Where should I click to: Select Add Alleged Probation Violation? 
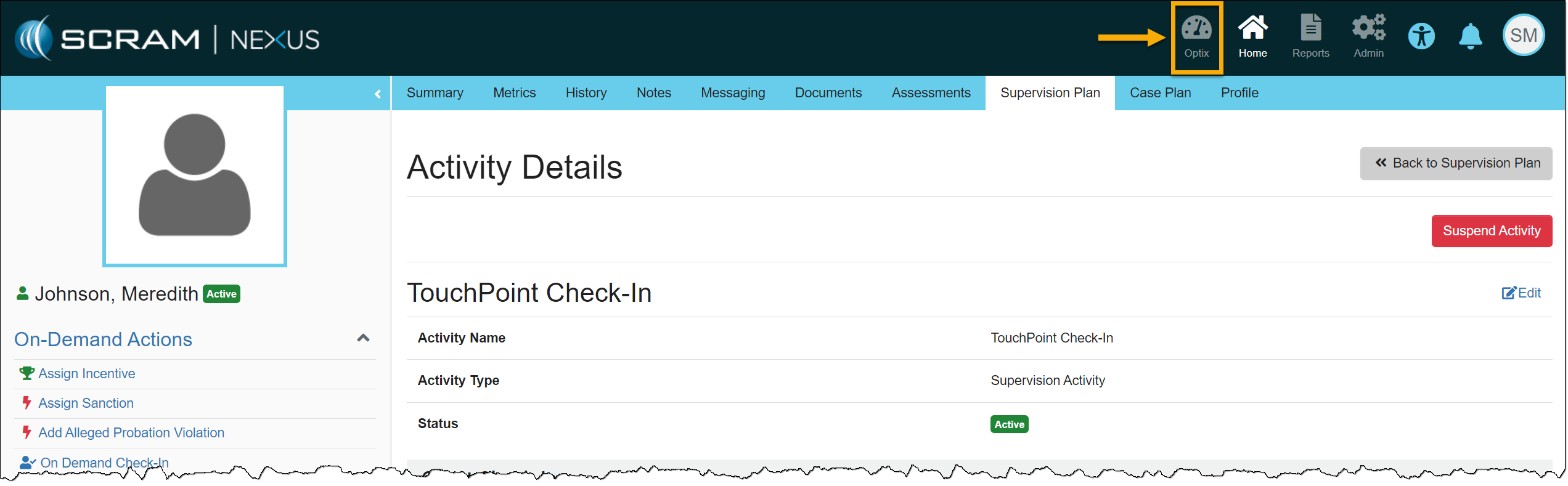[x=131, y=433]
